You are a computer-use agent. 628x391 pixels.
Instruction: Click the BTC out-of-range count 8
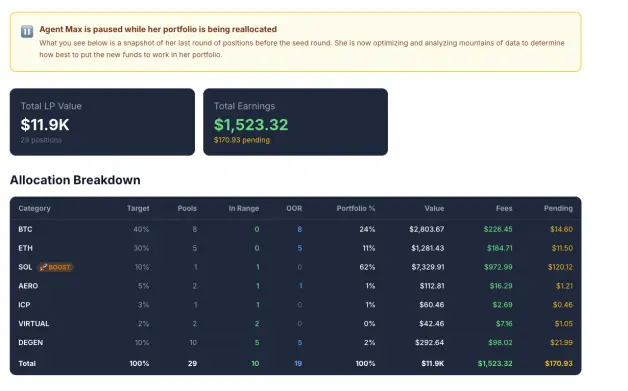[x=299, y=229]
